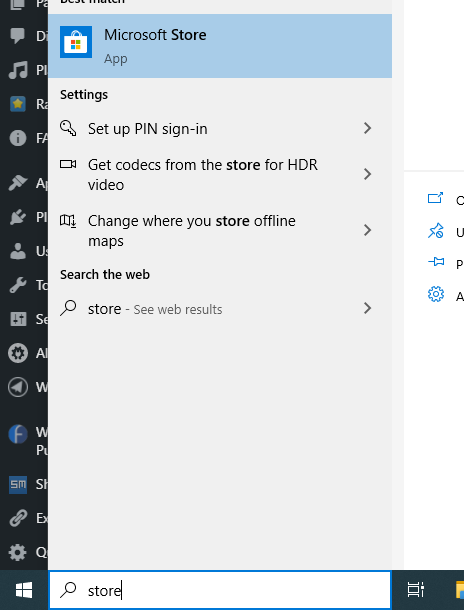Click the App settings gear in preview pane
Image resolution: width=464 pixels, height=611 pixels.
(436, 294)
